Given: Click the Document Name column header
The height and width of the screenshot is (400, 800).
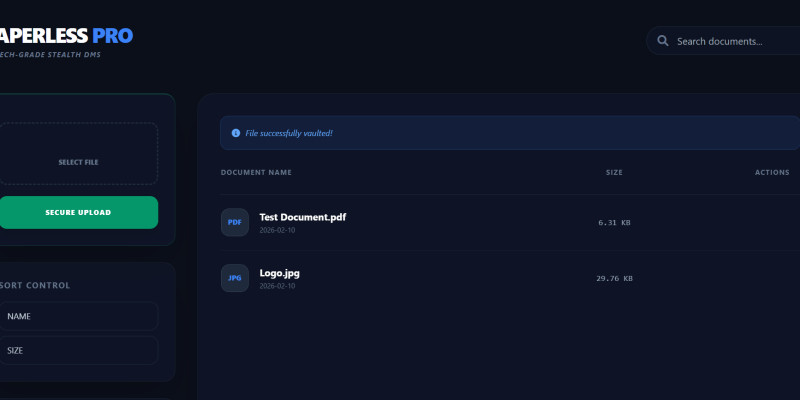Looking at the screenshot, I should (256, 173).
